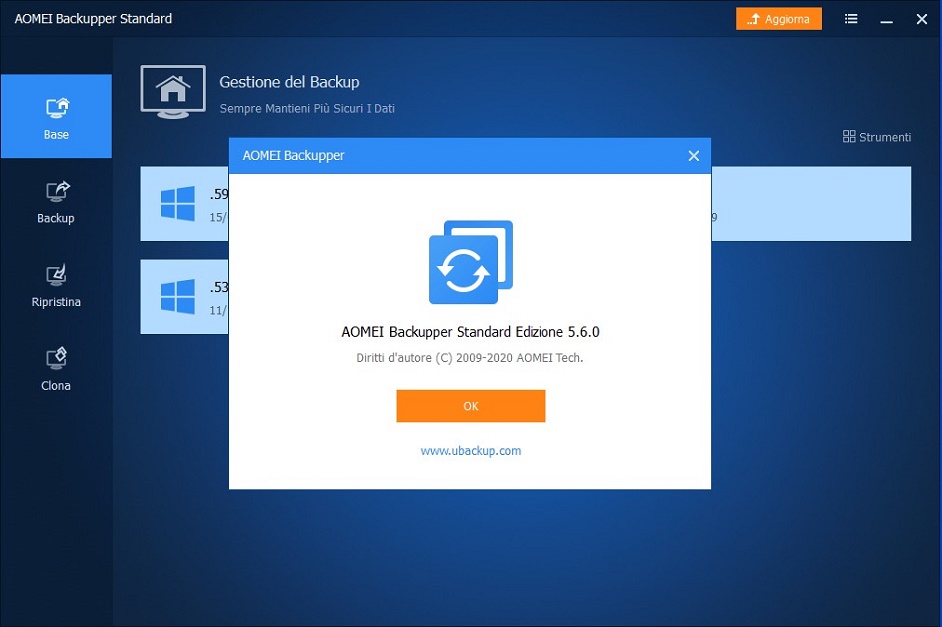Click the home monitor icon beside Gestione del Backup
The width and height of the screenshot is (942, 627).
pos(173,91)
